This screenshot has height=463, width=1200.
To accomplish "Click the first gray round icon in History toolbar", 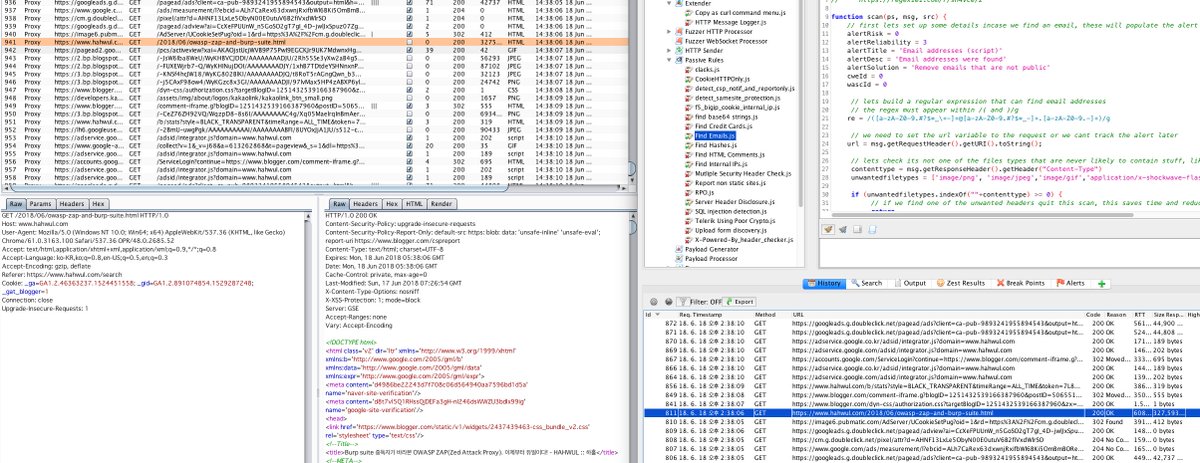I will point(652,300).
